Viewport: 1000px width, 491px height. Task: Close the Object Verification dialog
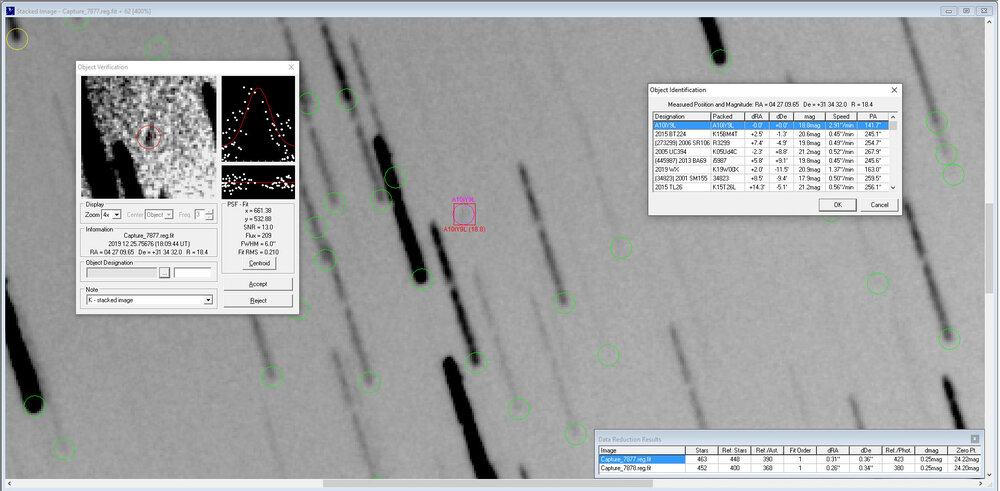pos(291,67)
